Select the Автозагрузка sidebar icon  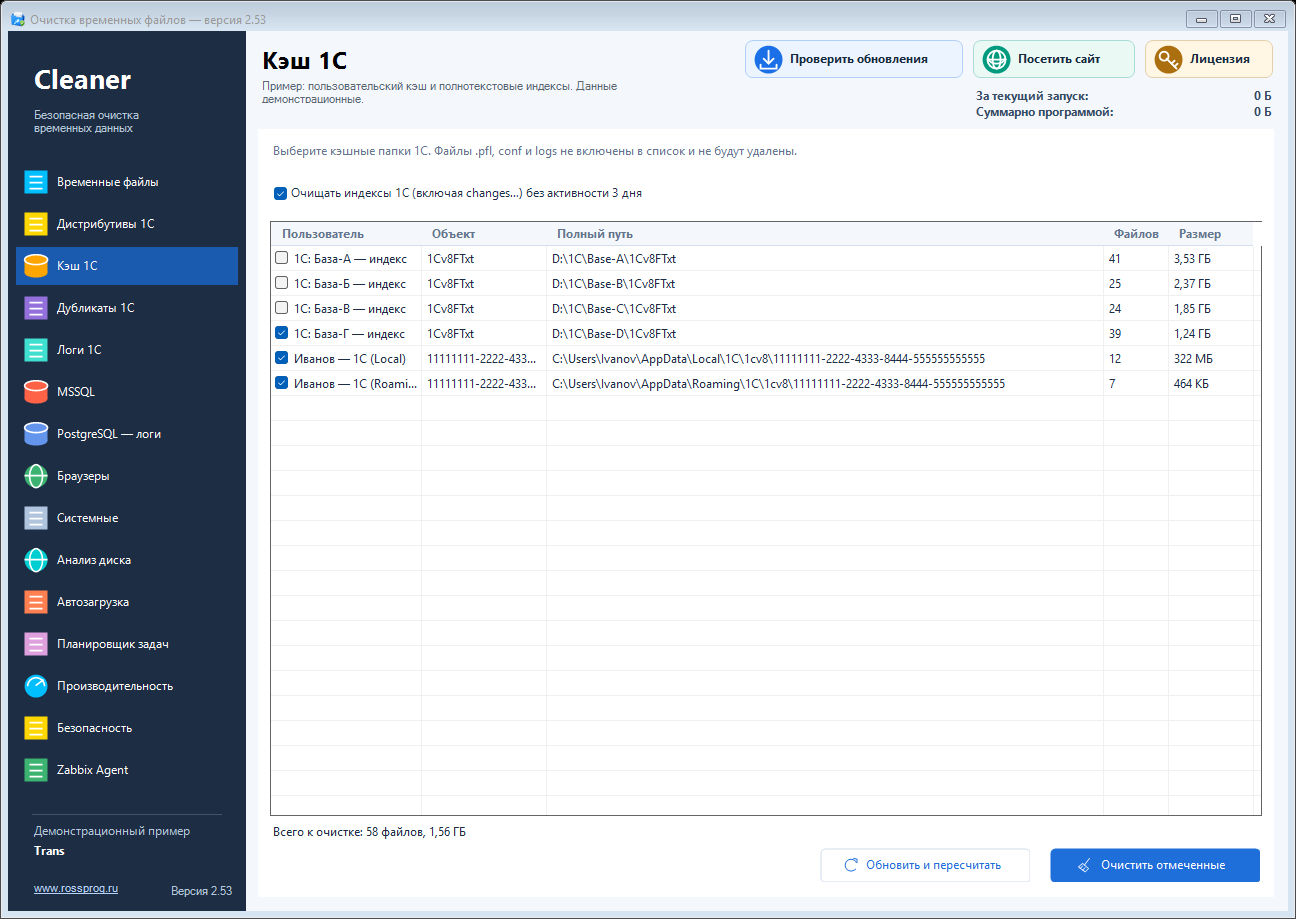(x=36, y=602)
